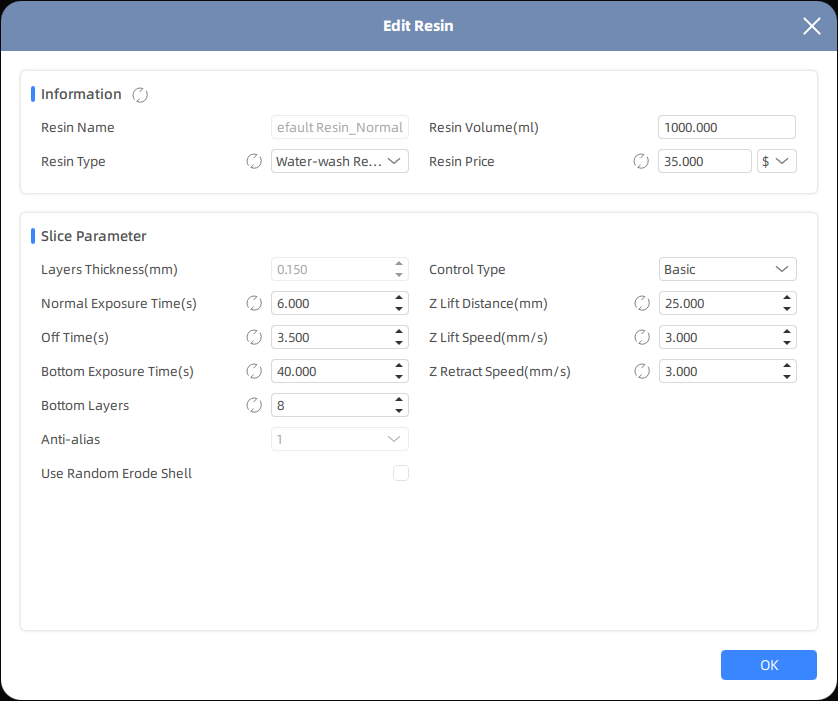Screen dimensions: 838x701
Task: Decrease Z Retract Speed value
Action: (787, 377)
